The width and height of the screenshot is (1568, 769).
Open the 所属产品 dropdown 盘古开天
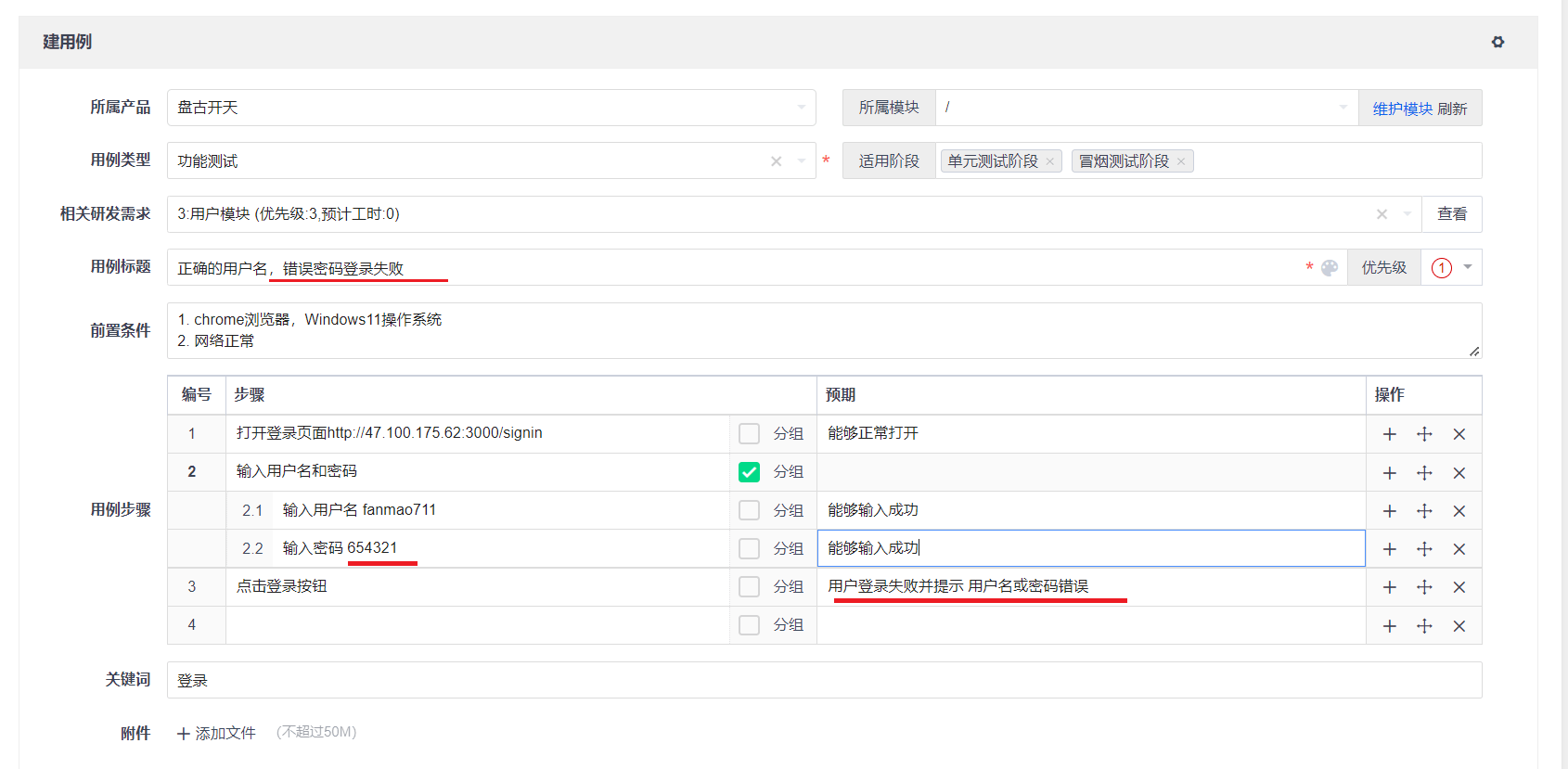point(492,108)
